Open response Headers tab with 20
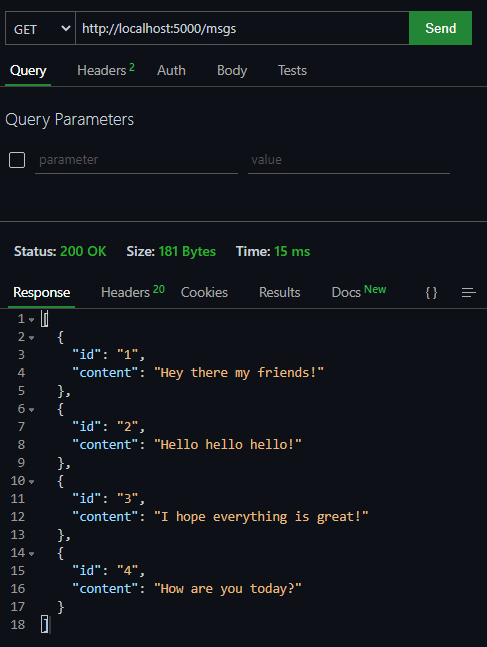The width and height of the screenshot is (487, 647). (x=133, y=292)
